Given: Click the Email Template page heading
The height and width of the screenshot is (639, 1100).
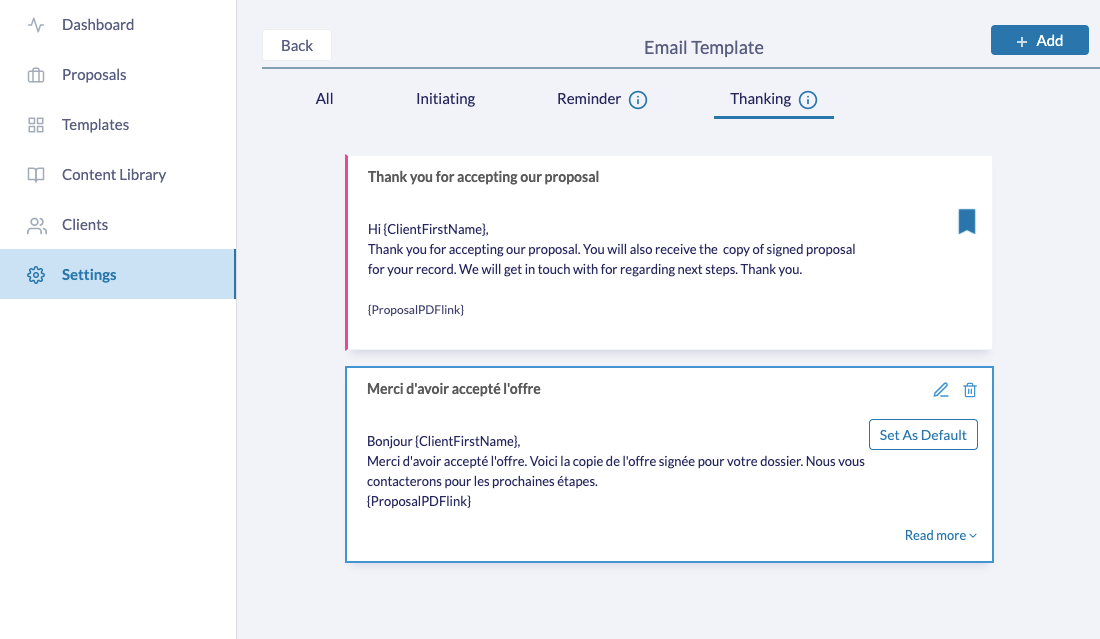Looking at the screenshot, I should pyautogui.click(x=704, y=48).
